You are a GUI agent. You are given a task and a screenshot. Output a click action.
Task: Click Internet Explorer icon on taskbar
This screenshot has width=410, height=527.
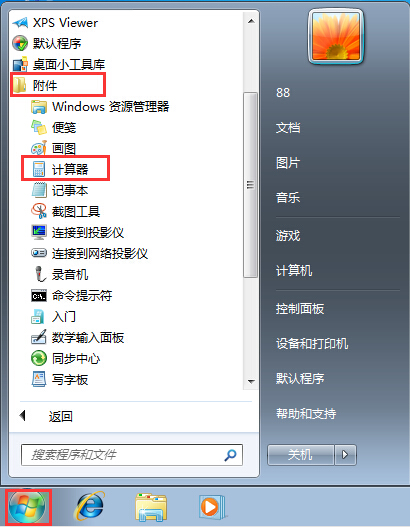pyautogui.click(x=89, y=506)
